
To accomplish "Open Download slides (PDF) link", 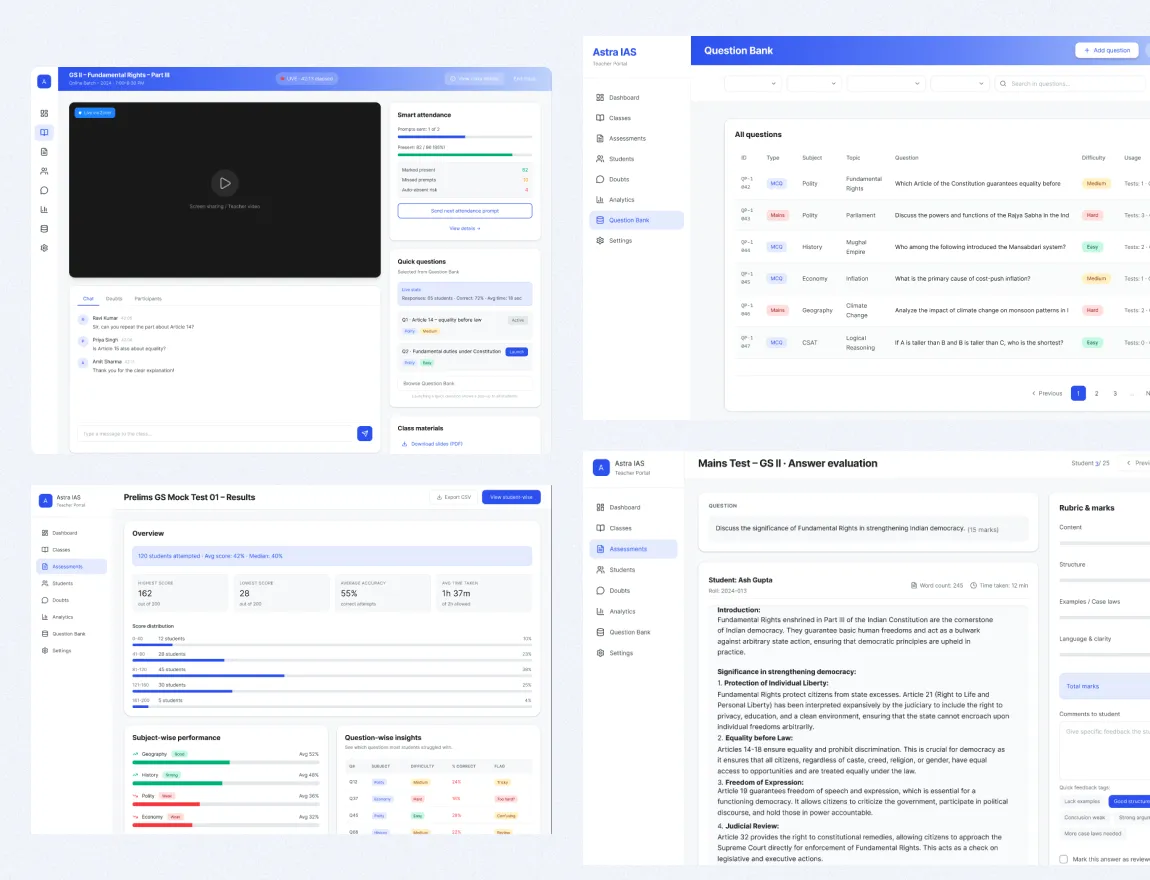I will [436, 444].
